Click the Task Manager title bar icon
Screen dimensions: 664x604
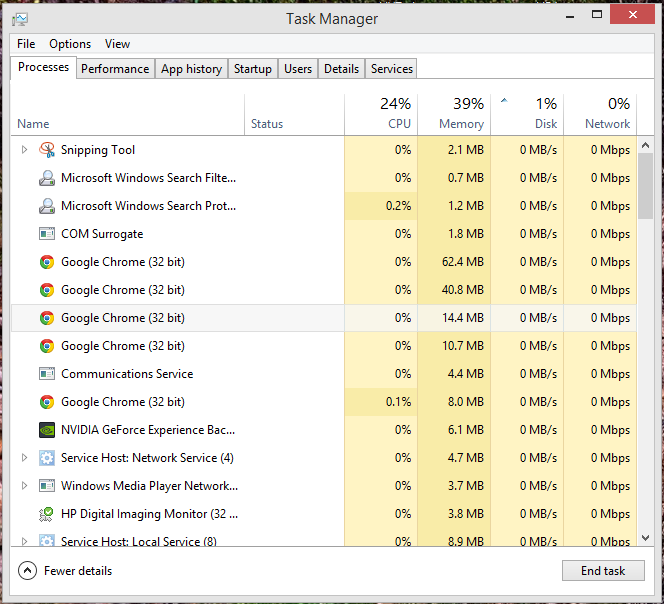[20, 19]
